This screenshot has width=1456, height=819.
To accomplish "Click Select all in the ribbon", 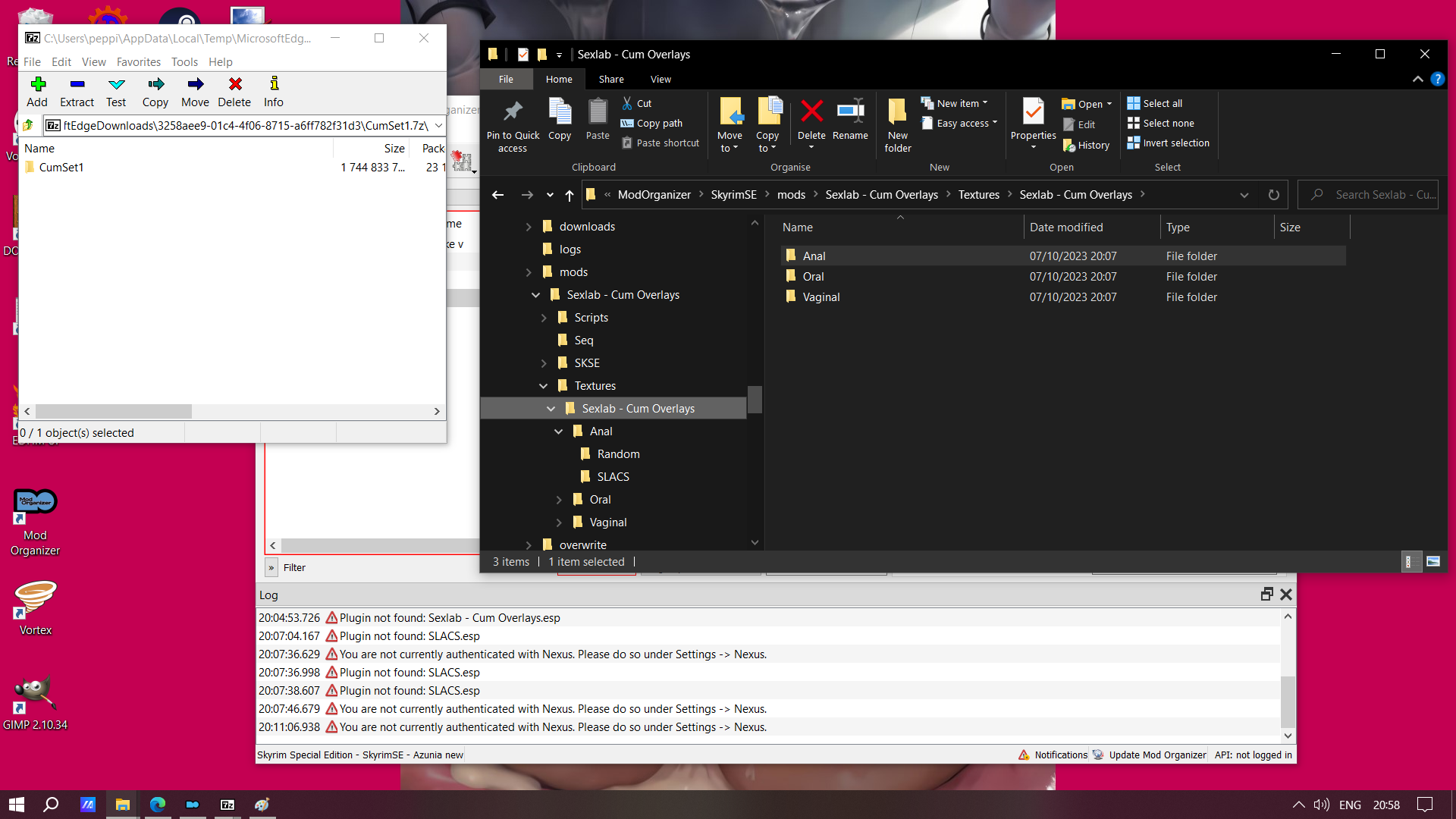I will 1155,103.
